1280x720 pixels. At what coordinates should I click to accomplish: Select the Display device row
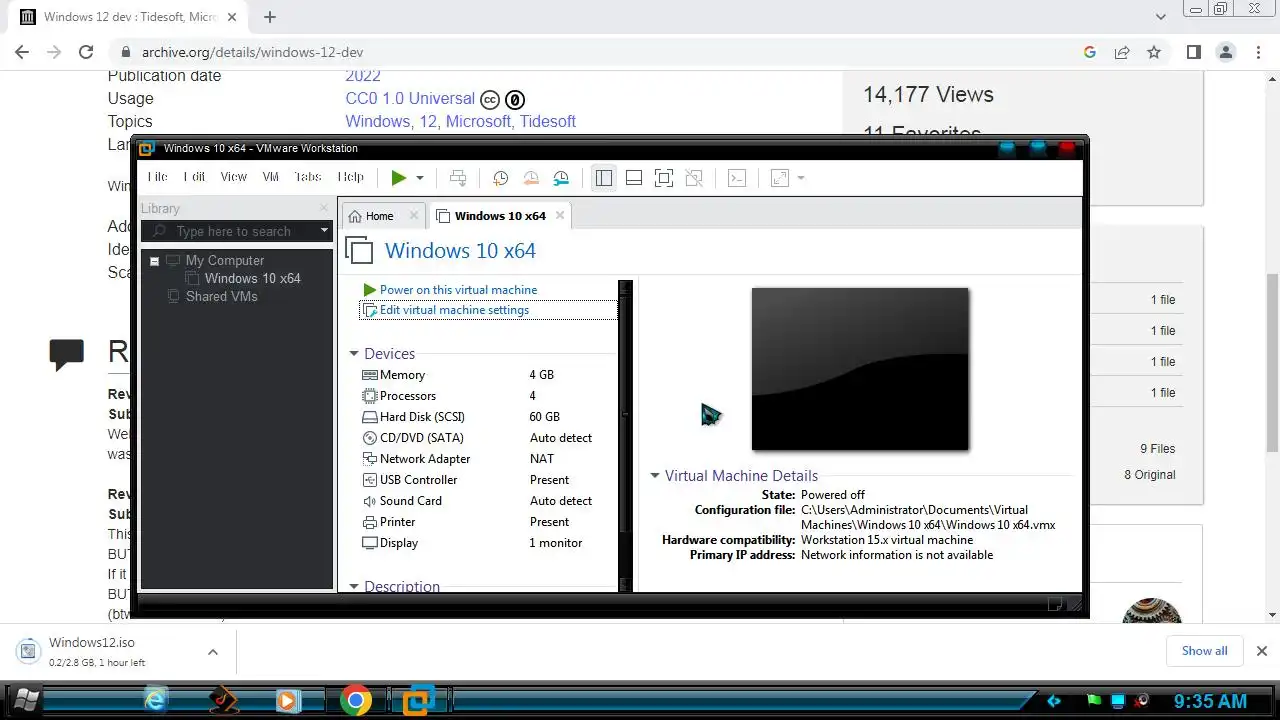pos(489,543)
